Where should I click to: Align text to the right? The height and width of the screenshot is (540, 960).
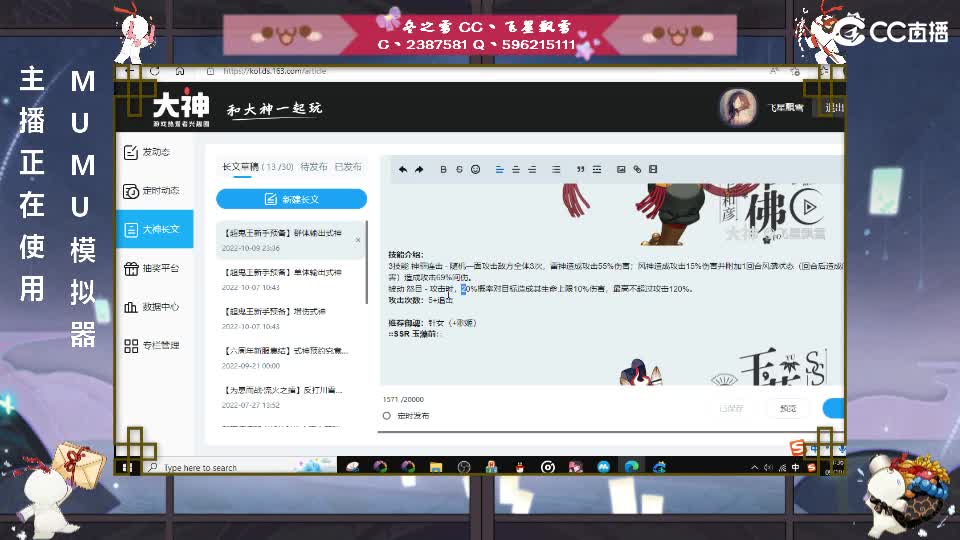coord(532,170)
